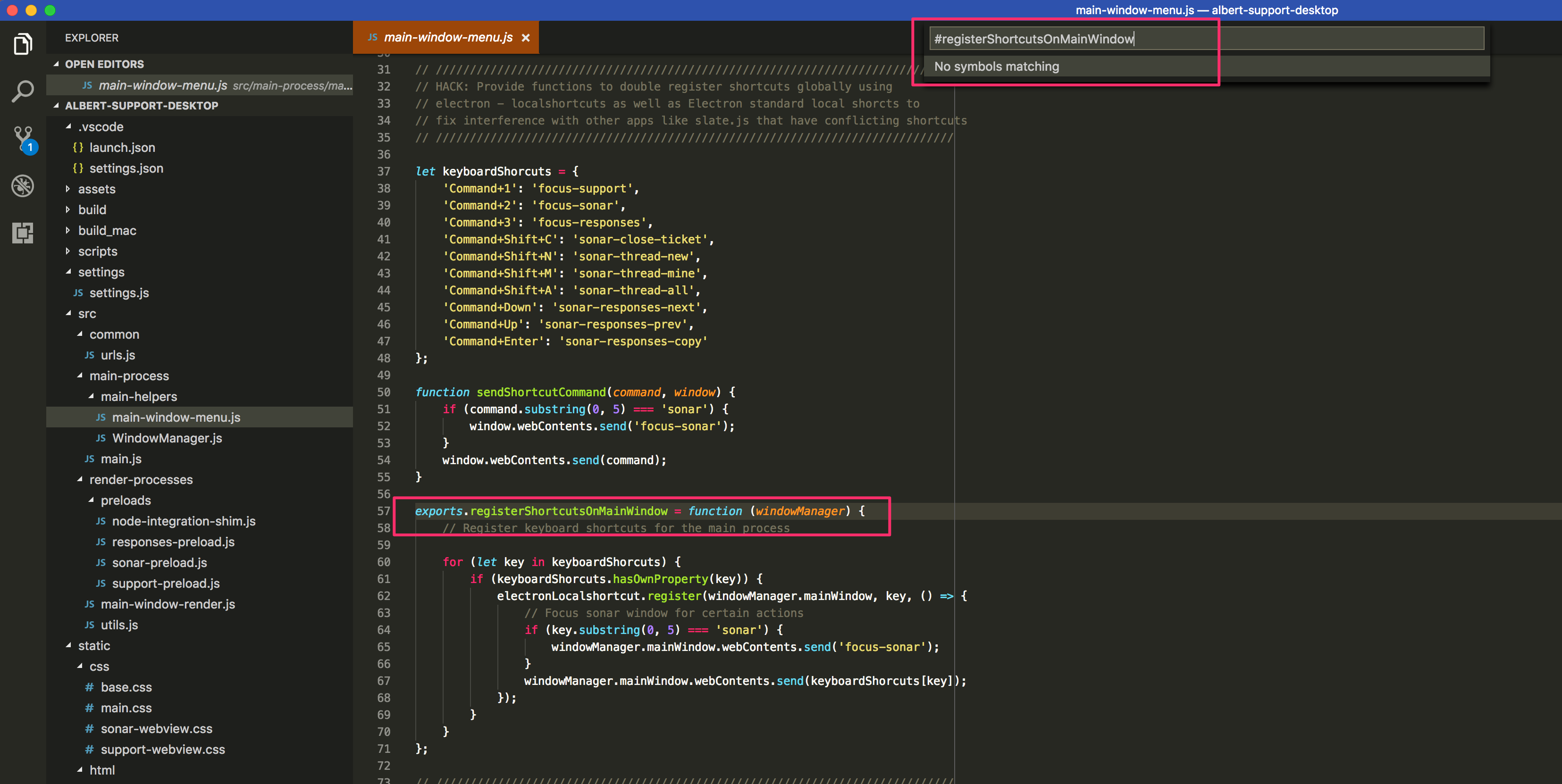The height and width of the screenshot is (784, 1562).
Task: Open the Debug view
Action: 23,186
